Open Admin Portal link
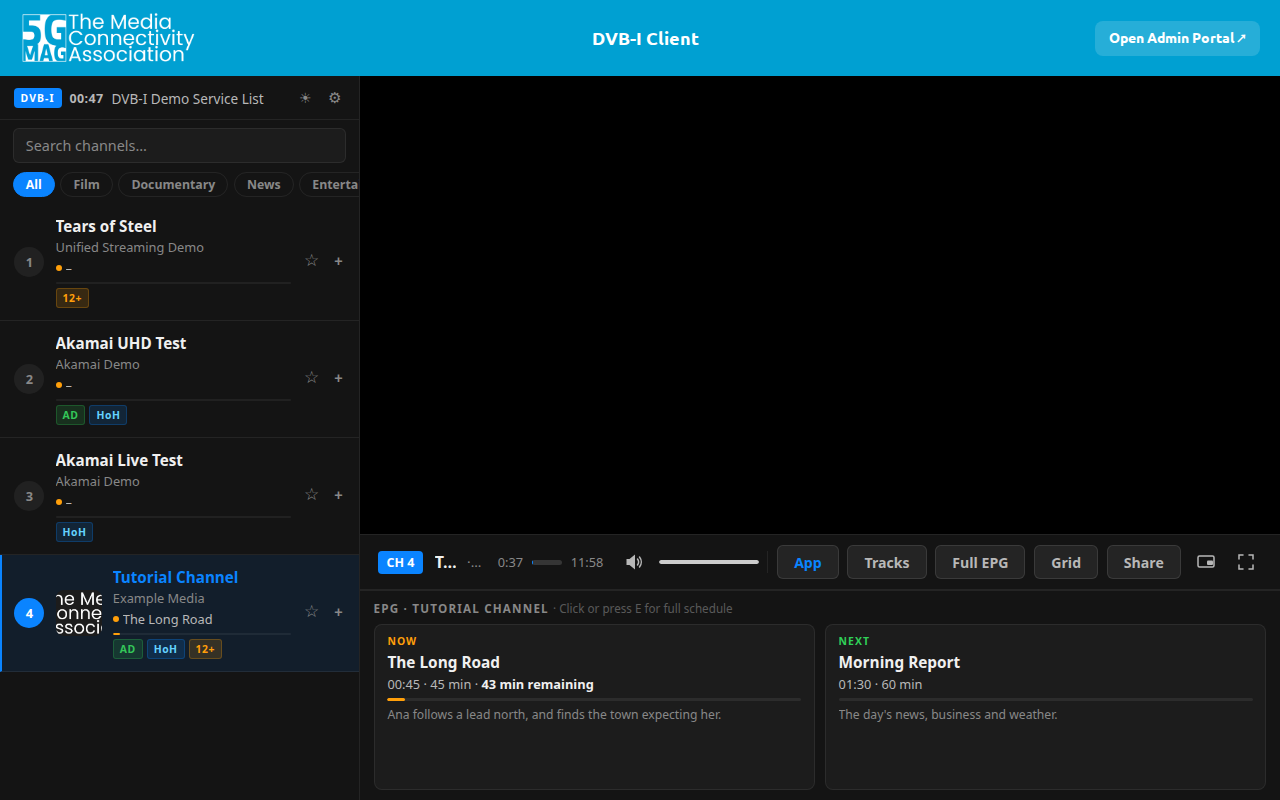This screenshot has height=800, width=1280. [x=1177, y=38]
